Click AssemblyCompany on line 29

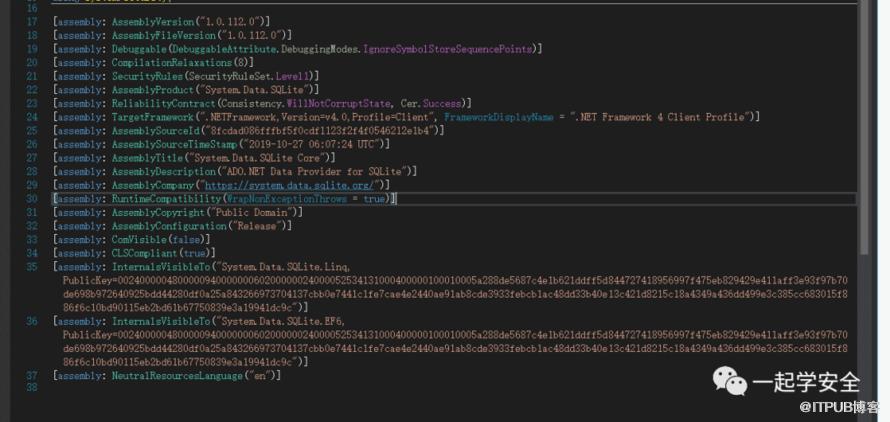coord(153,185)
